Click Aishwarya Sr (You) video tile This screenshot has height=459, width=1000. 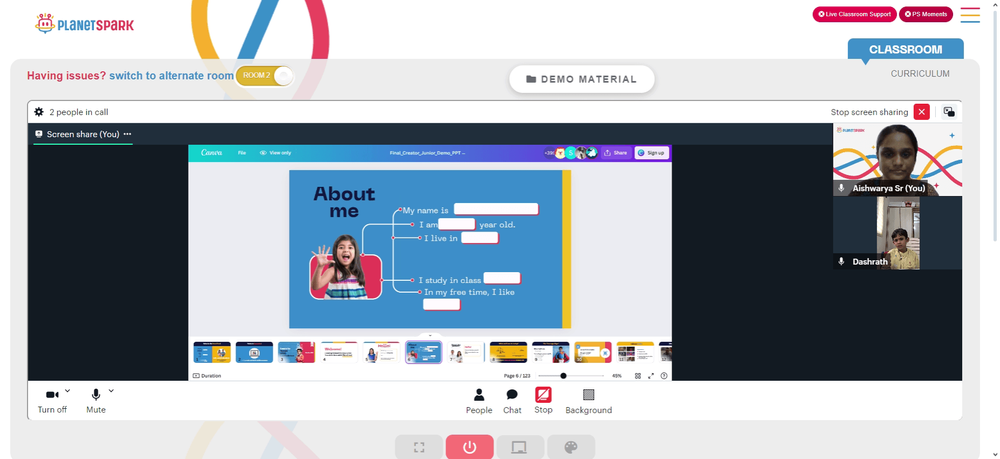point(897,160)
